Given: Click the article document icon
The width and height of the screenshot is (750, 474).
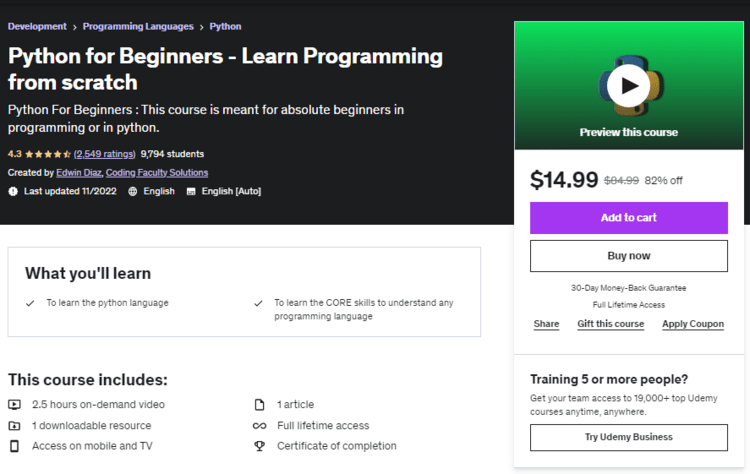Looking at the screenshot, I should tap(259, 405).
